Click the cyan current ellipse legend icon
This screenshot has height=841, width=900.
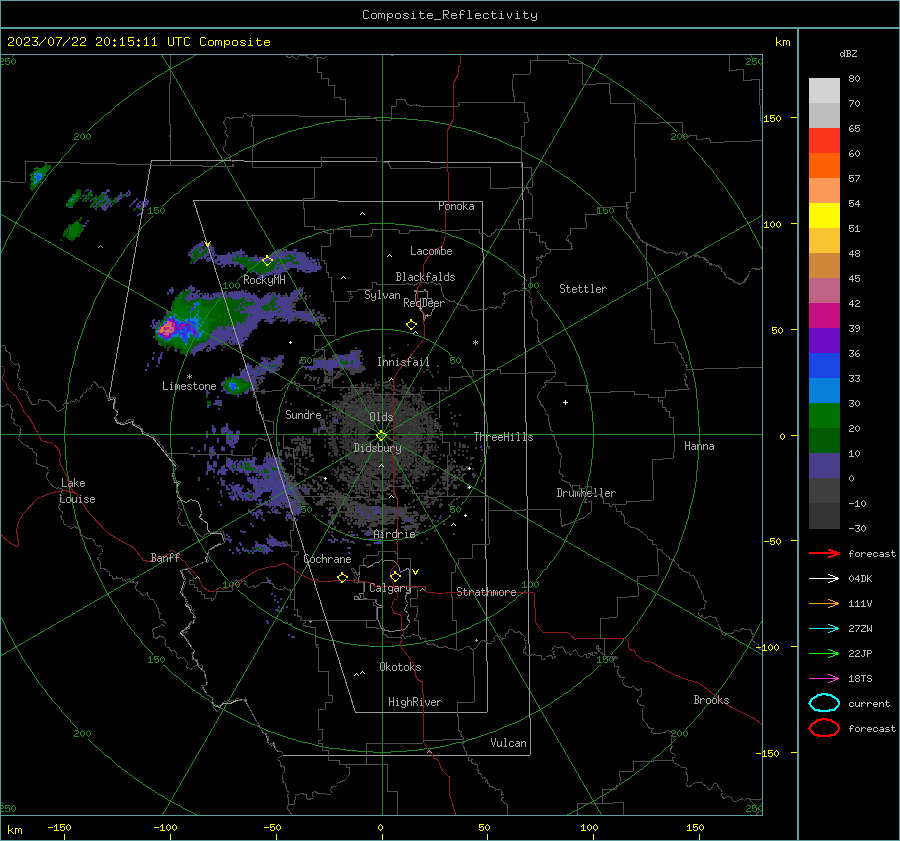(x=824, y=703)
